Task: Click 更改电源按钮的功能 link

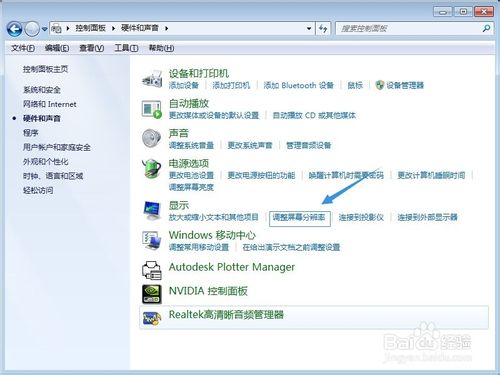Action: tap(261, 175)
